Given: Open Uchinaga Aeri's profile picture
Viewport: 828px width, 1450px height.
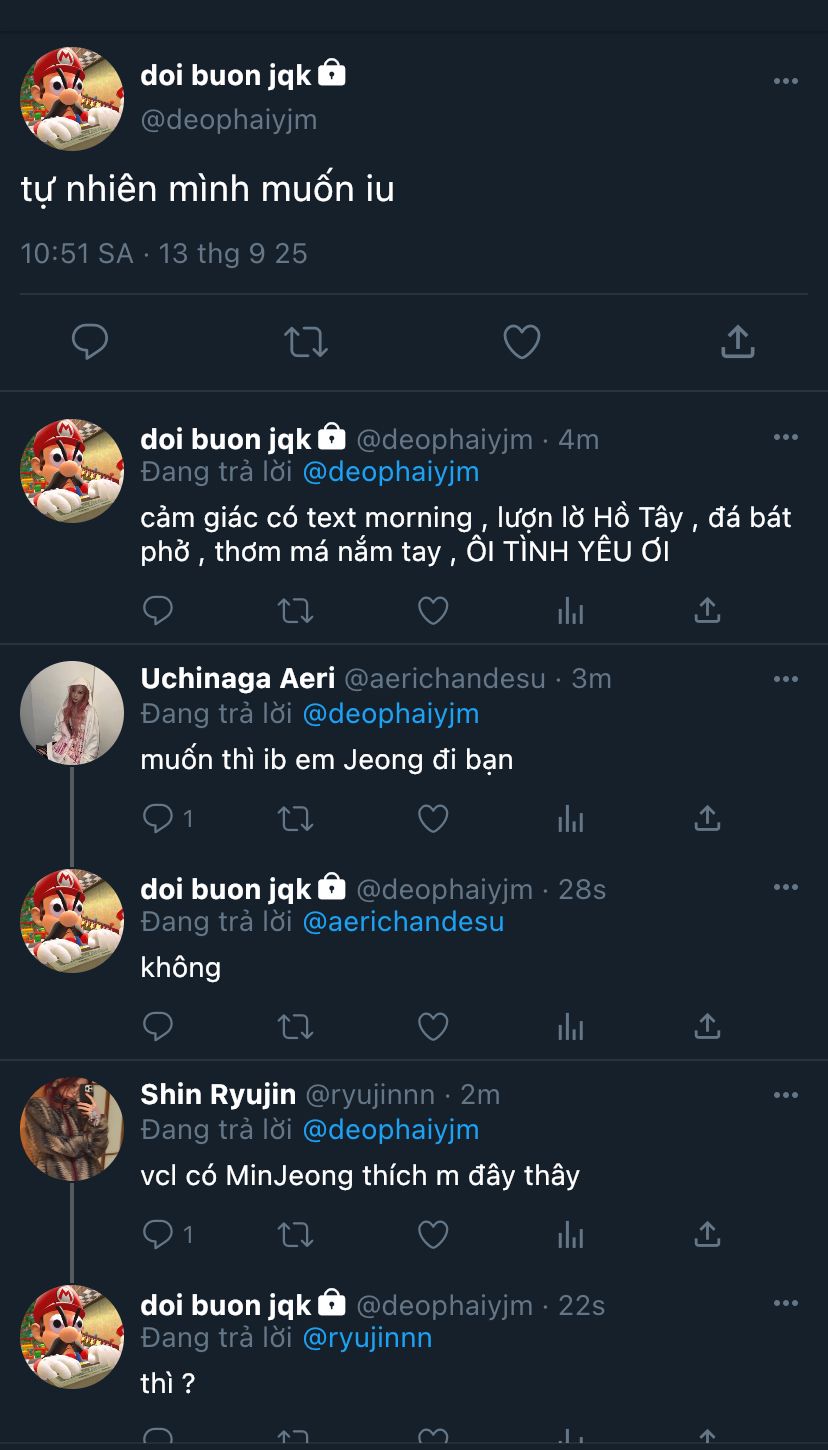Looking at the screenshot, I should point(72,712).
